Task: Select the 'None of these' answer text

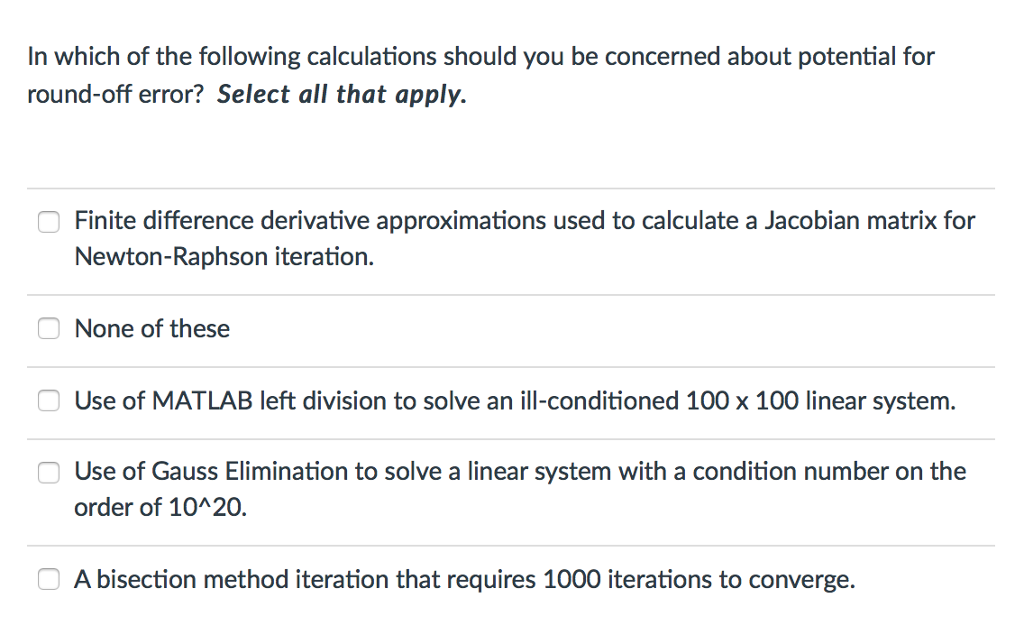Action: coord(151,328)
